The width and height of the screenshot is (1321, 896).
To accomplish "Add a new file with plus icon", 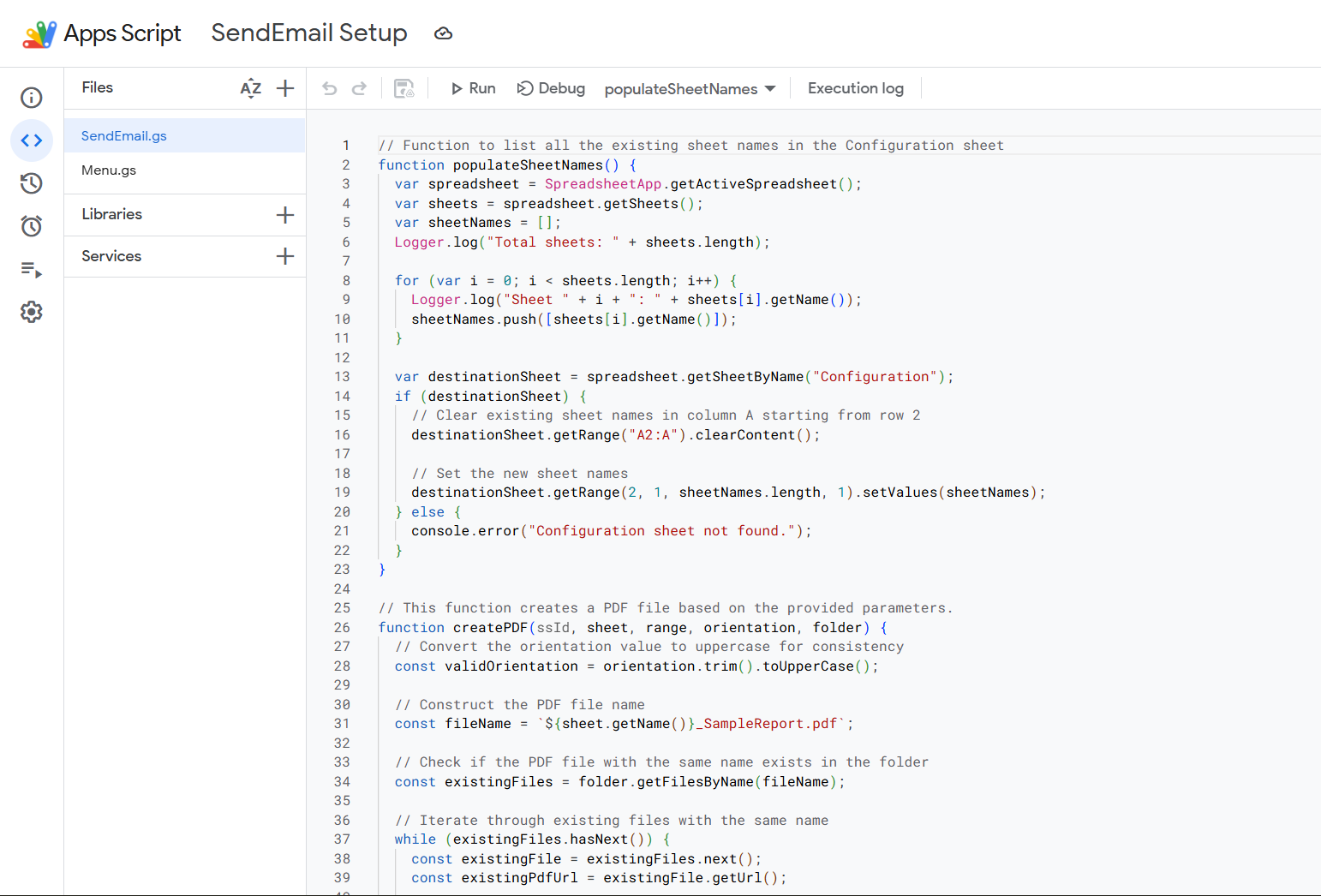I will 285,88.
